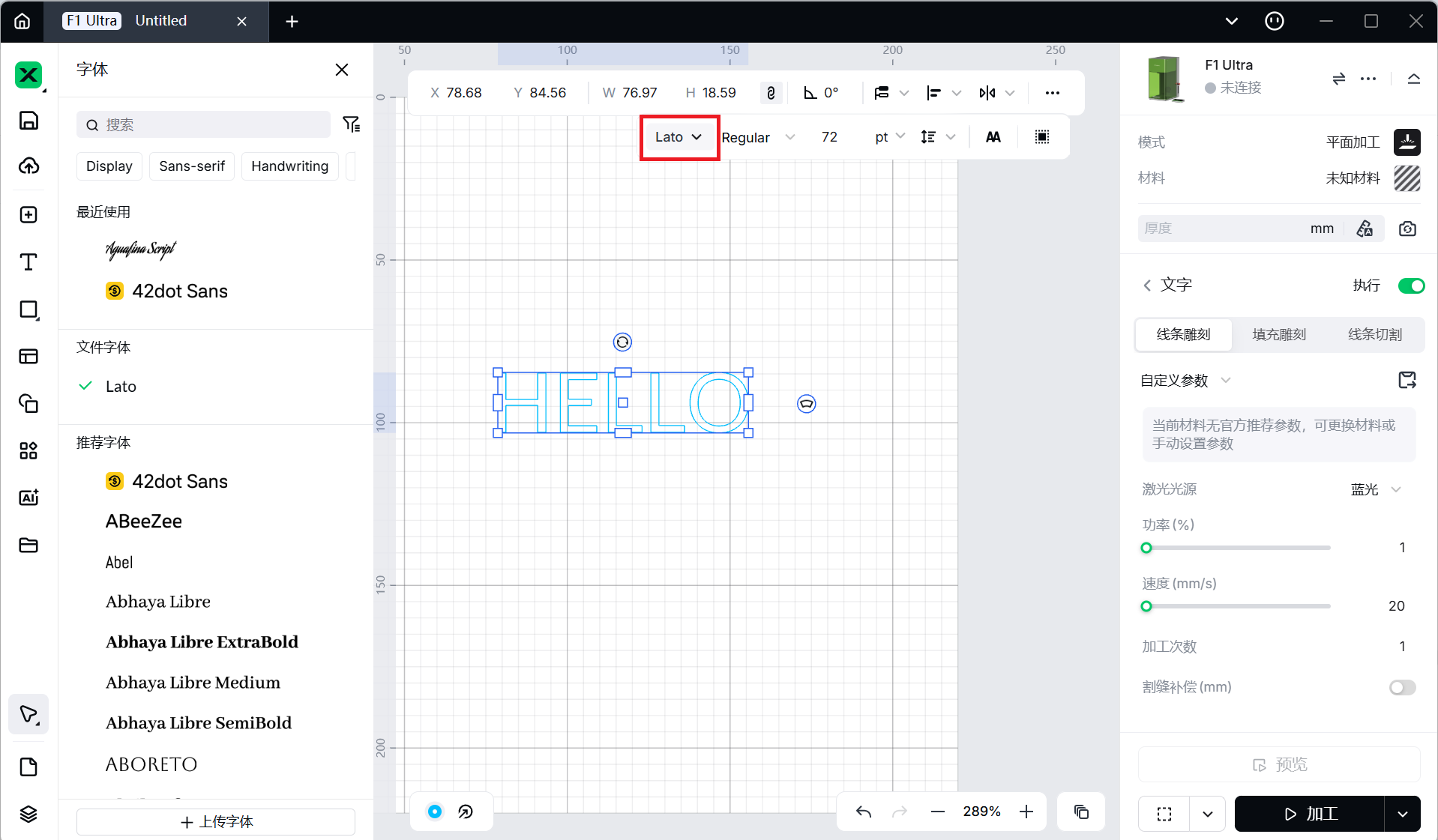Select the Text tool in left sidebar
The width and height of the screenshot is (1438, 840).
(28, 262)
